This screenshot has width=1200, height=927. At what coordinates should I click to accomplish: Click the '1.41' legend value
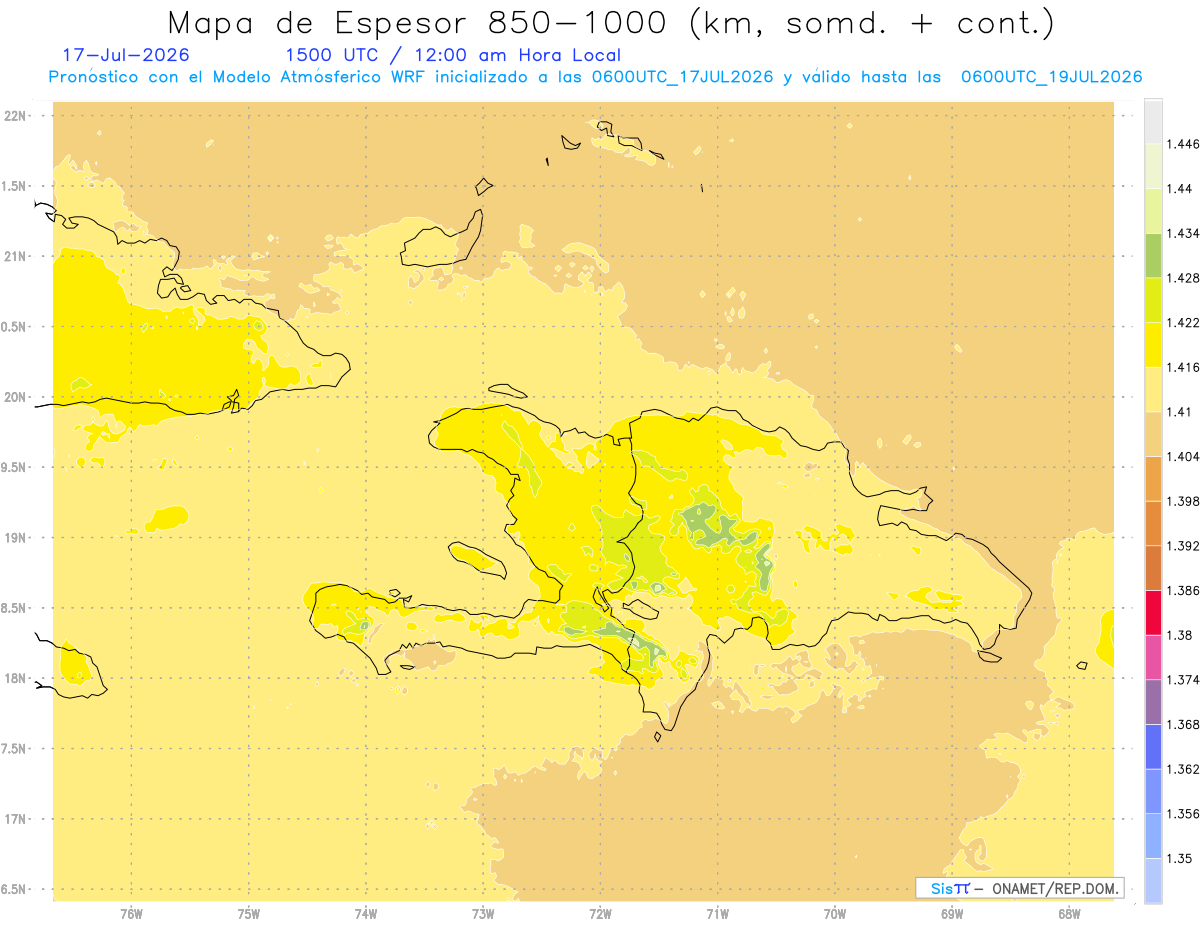1181,411
